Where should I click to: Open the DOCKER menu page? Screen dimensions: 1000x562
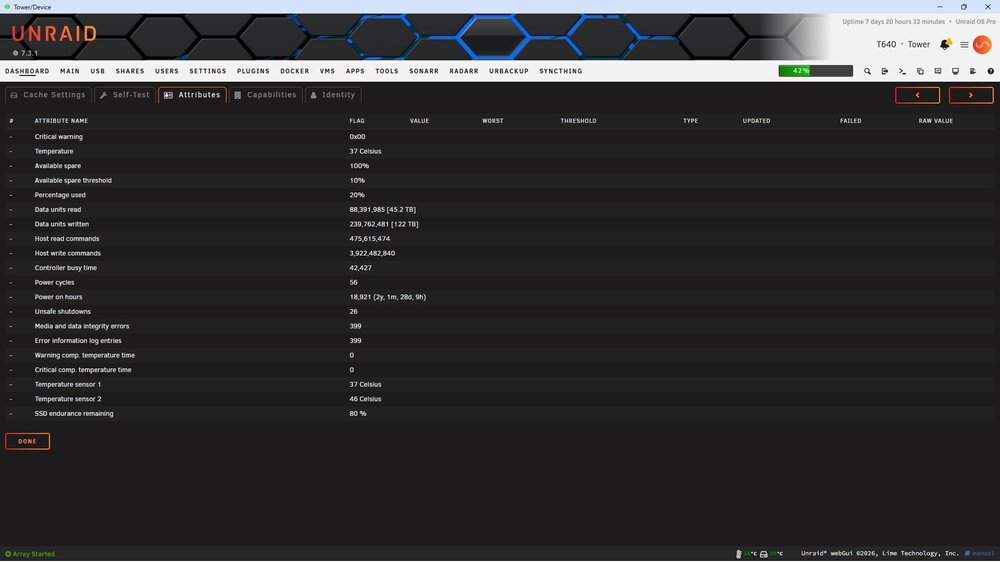coord(295,71)
